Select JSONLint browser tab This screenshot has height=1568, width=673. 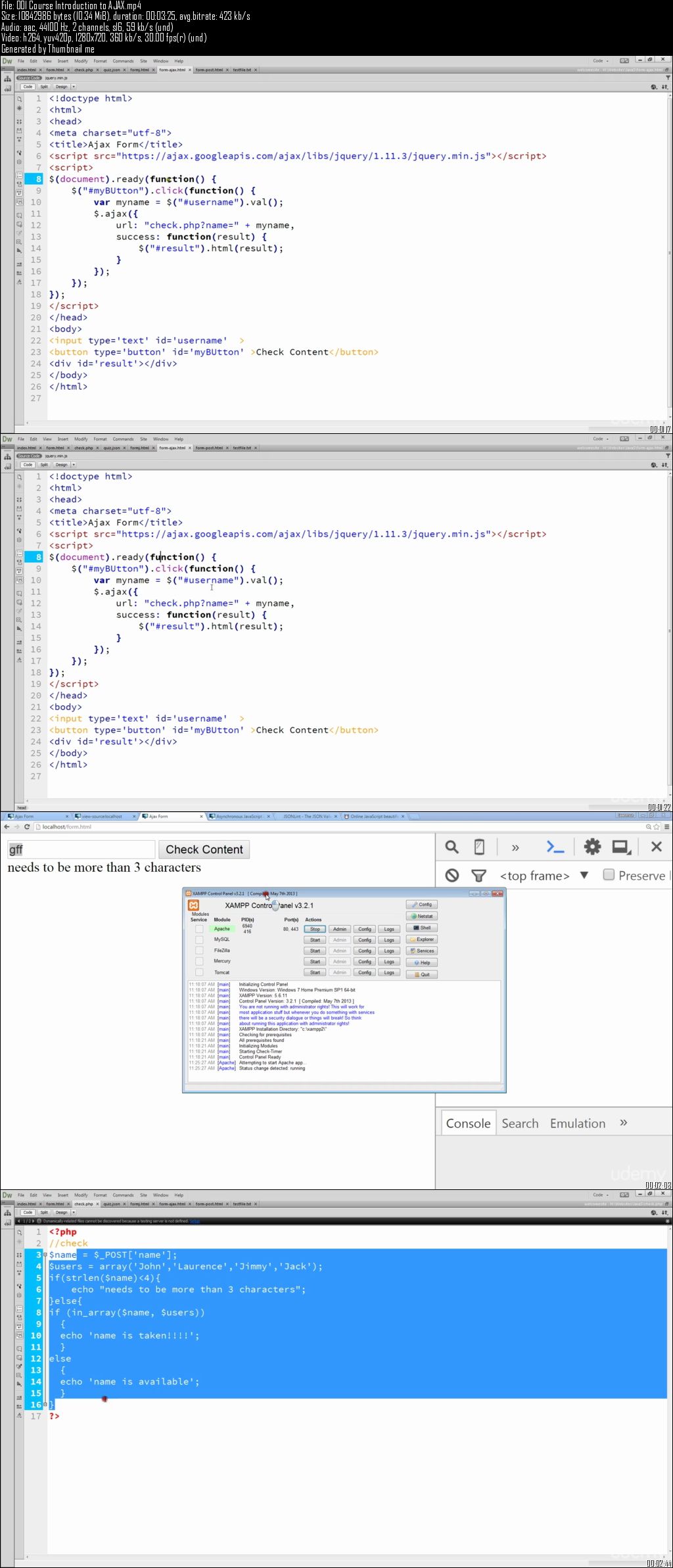click(307, 817)
